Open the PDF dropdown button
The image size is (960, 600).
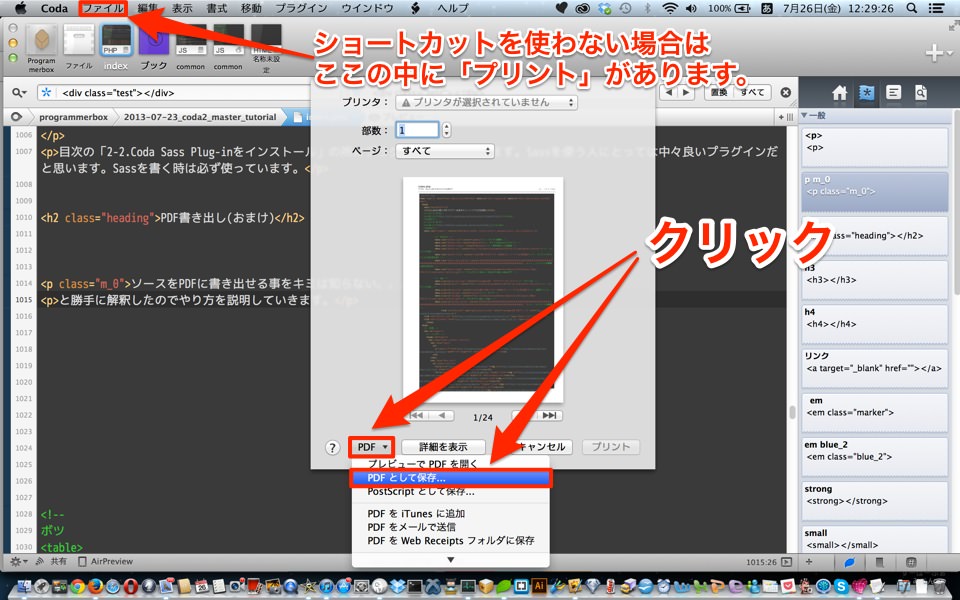(372, 447)
